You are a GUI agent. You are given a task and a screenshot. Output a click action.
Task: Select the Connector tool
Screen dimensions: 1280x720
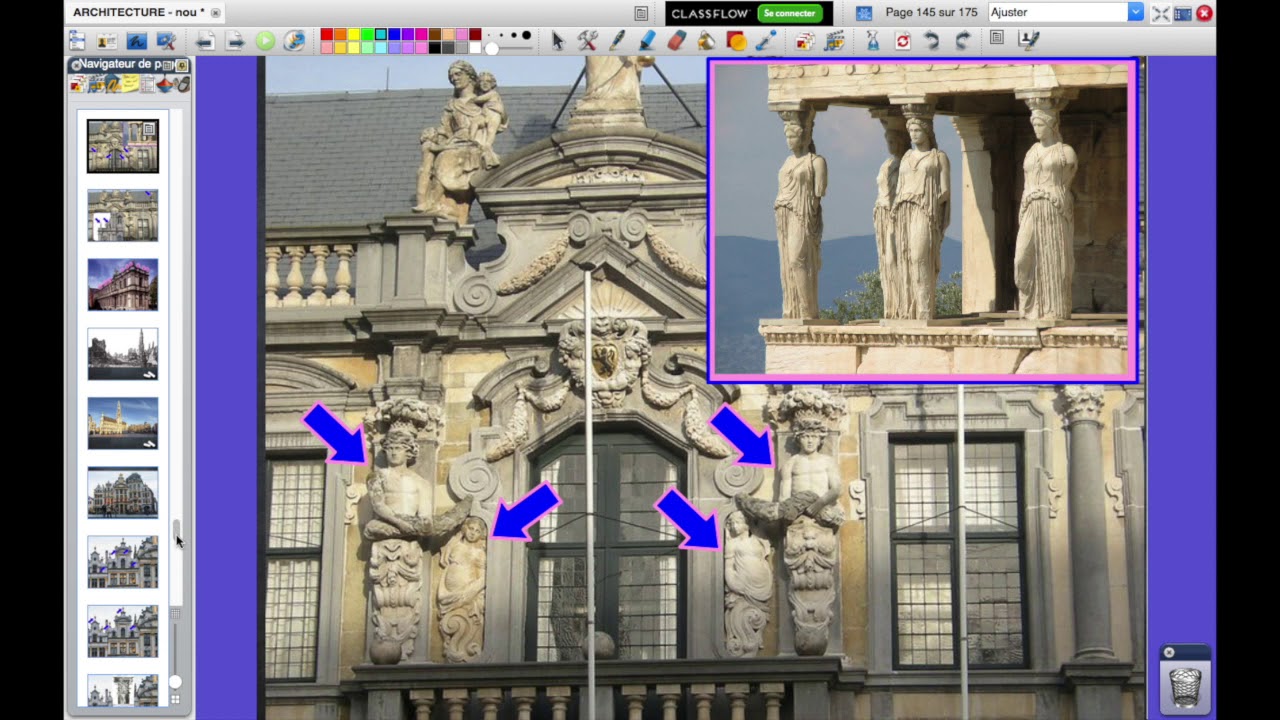[766, 41]
